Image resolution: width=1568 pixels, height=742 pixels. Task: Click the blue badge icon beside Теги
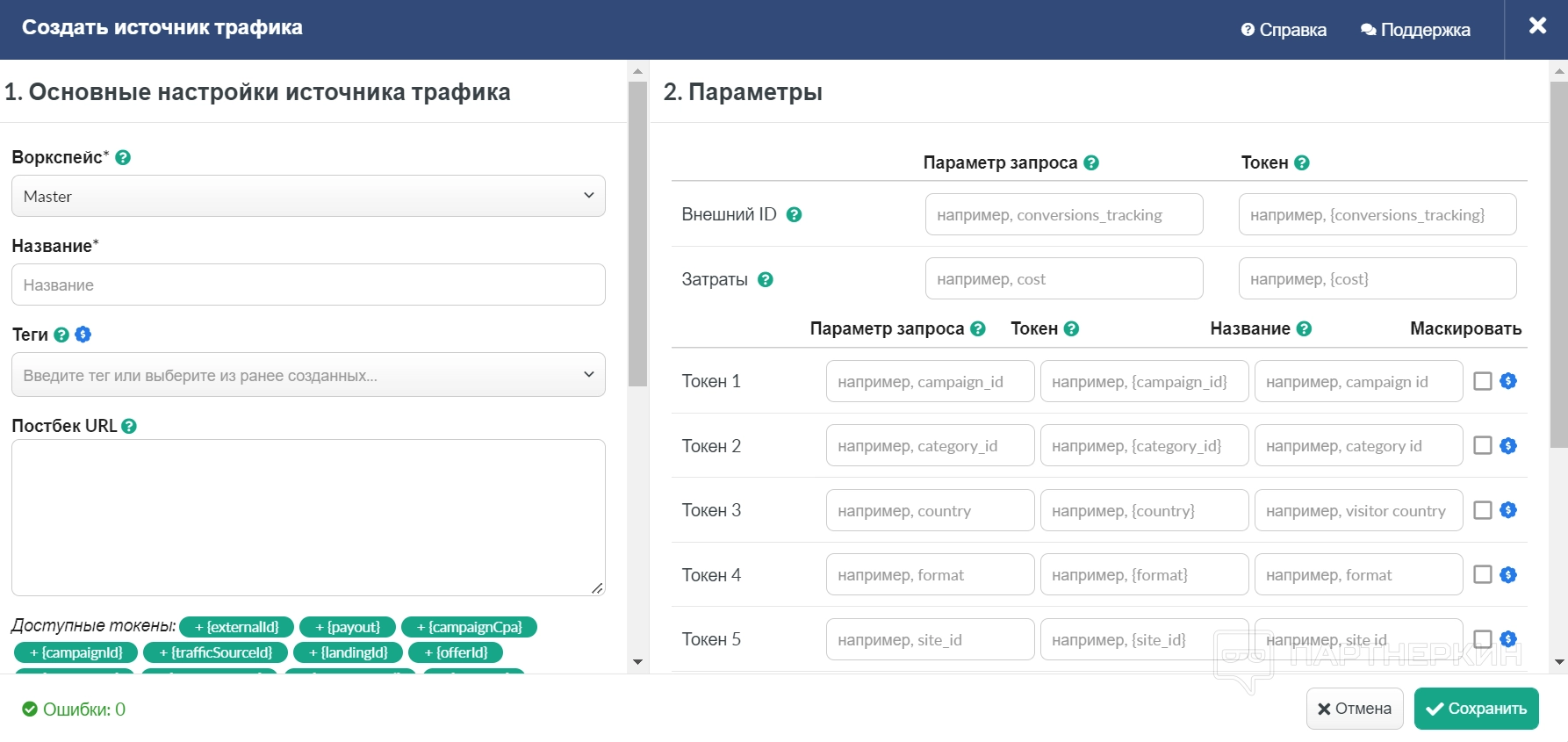click(x=83, y=335)
